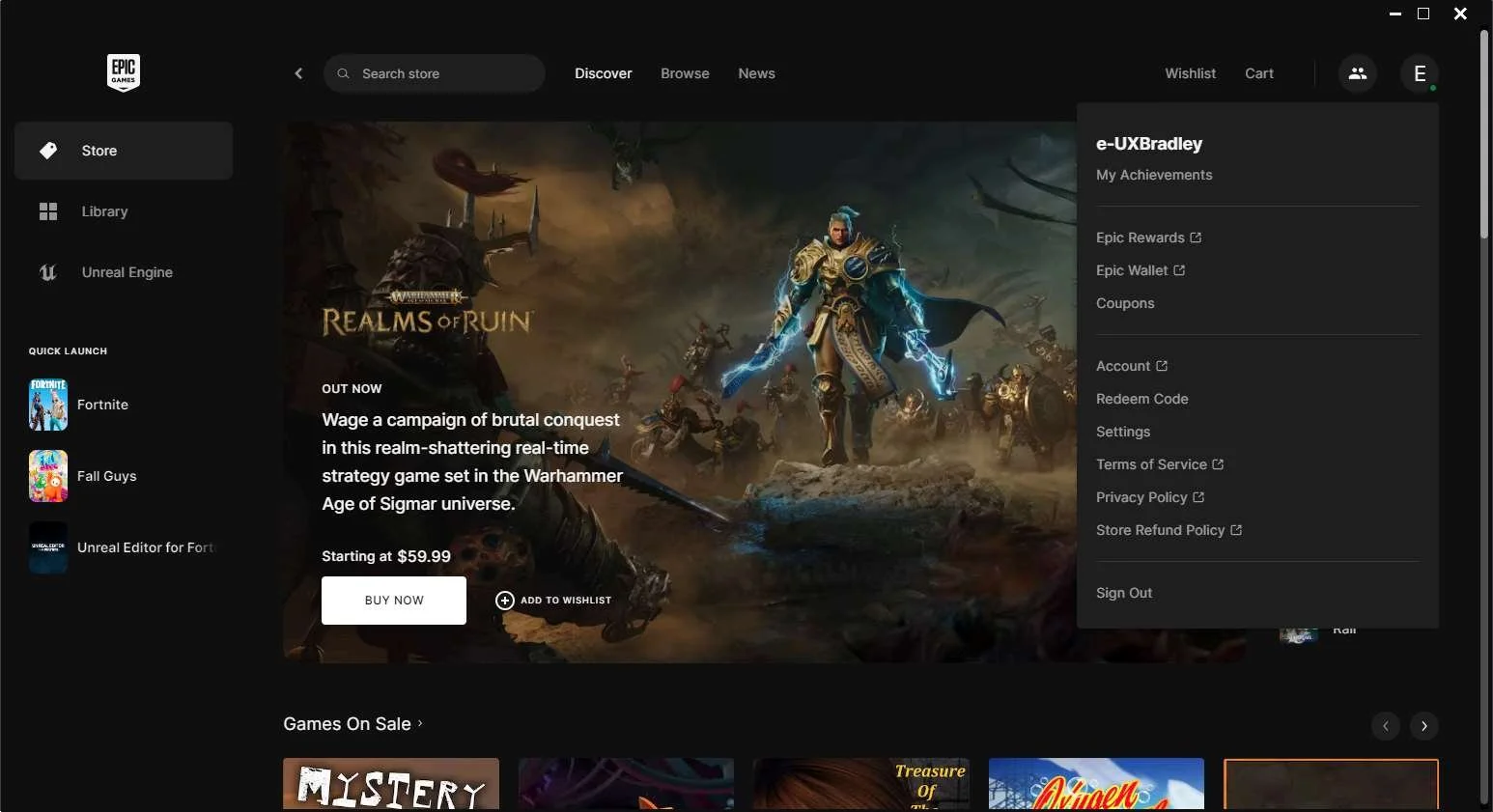1493x812 pixels.
Task: Switch to the News tab
Action: tap(756, 73)
